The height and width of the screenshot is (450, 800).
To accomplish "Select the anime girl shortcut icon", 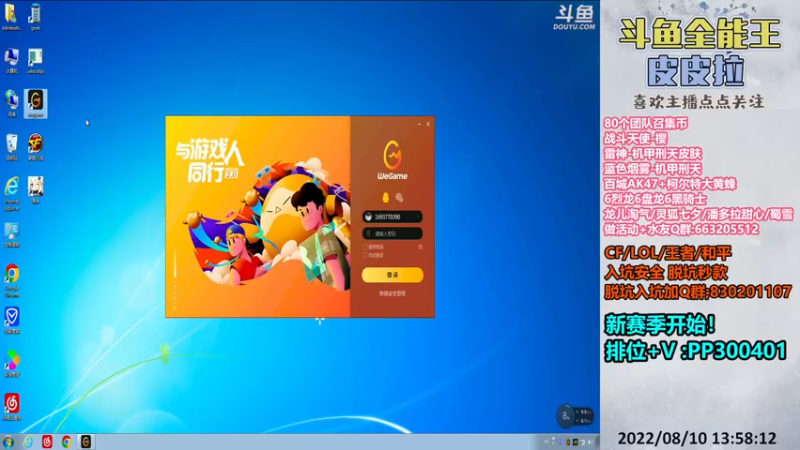I will 35,190.
